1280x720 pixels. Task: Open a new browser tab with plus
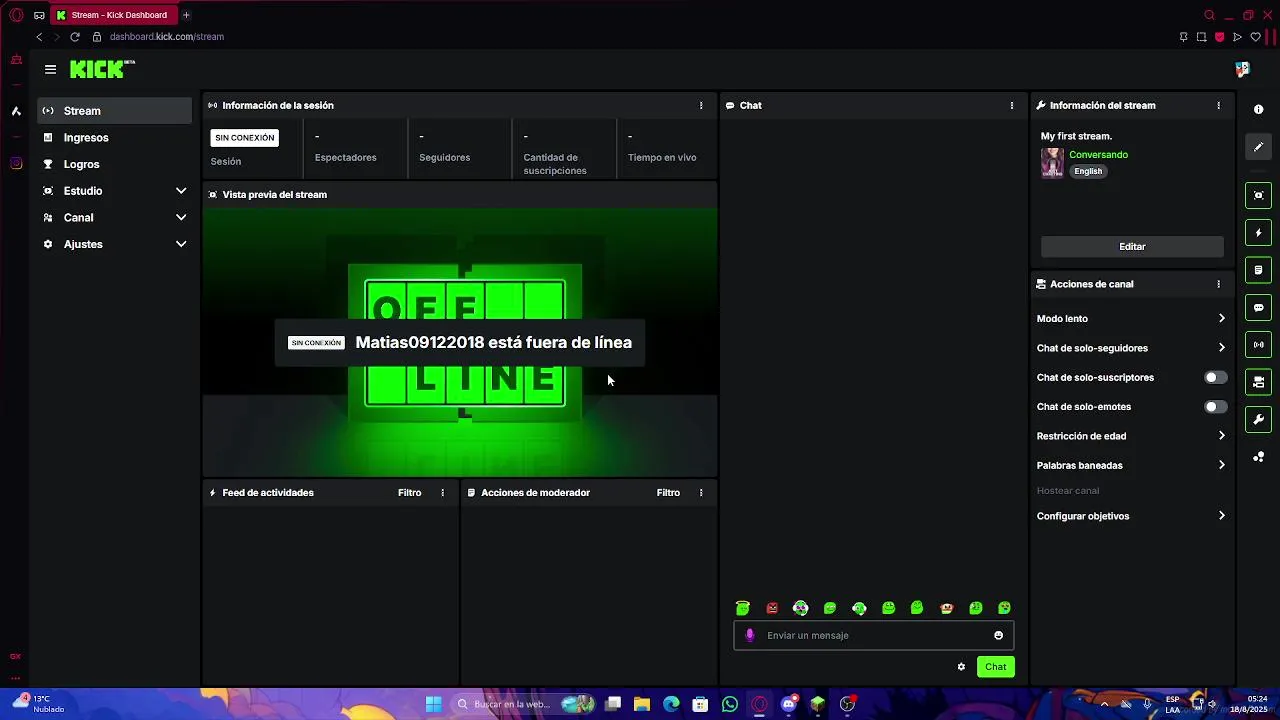click(x=186, y=15)
